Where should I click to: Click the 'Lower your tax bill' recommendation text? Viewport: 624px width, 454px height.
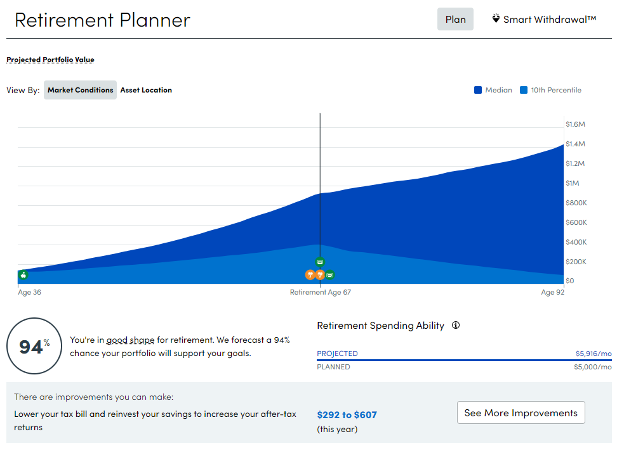(x=155, y=421)
